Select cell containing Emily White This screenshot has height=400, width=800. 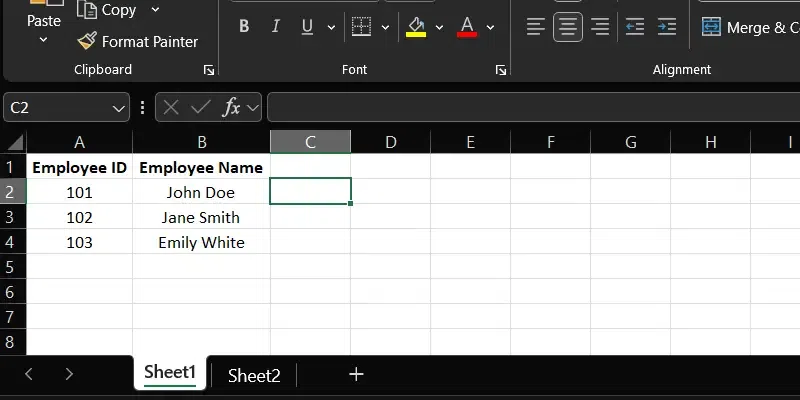pyautogui.click(x=202, y=242)
